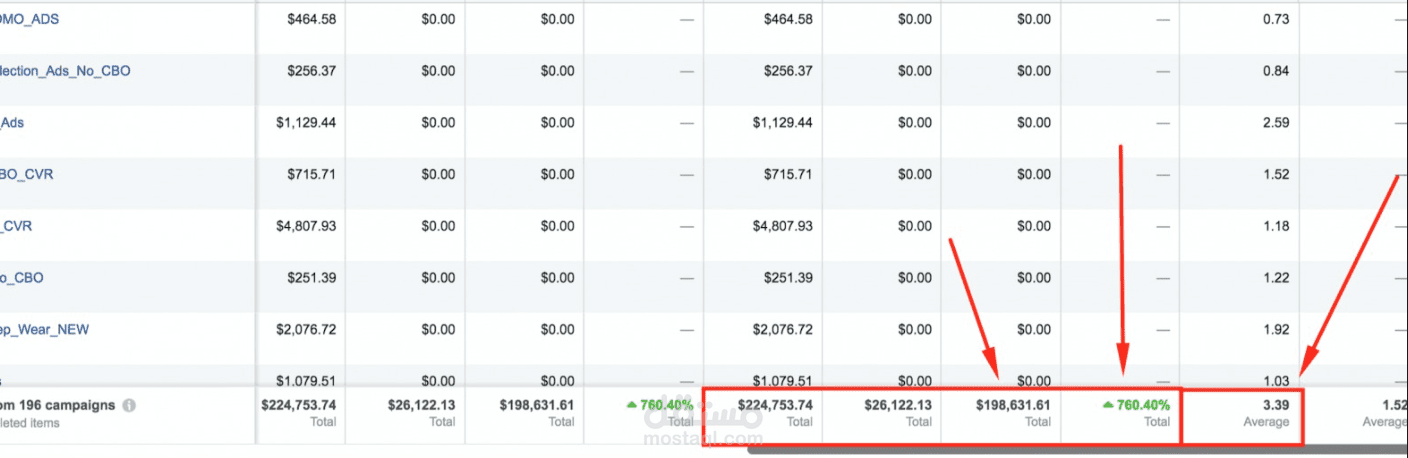This screenshot has width=1408, height=458.
Task: Open the campaign ending in MO_ADS
Action: coord(30,19)
